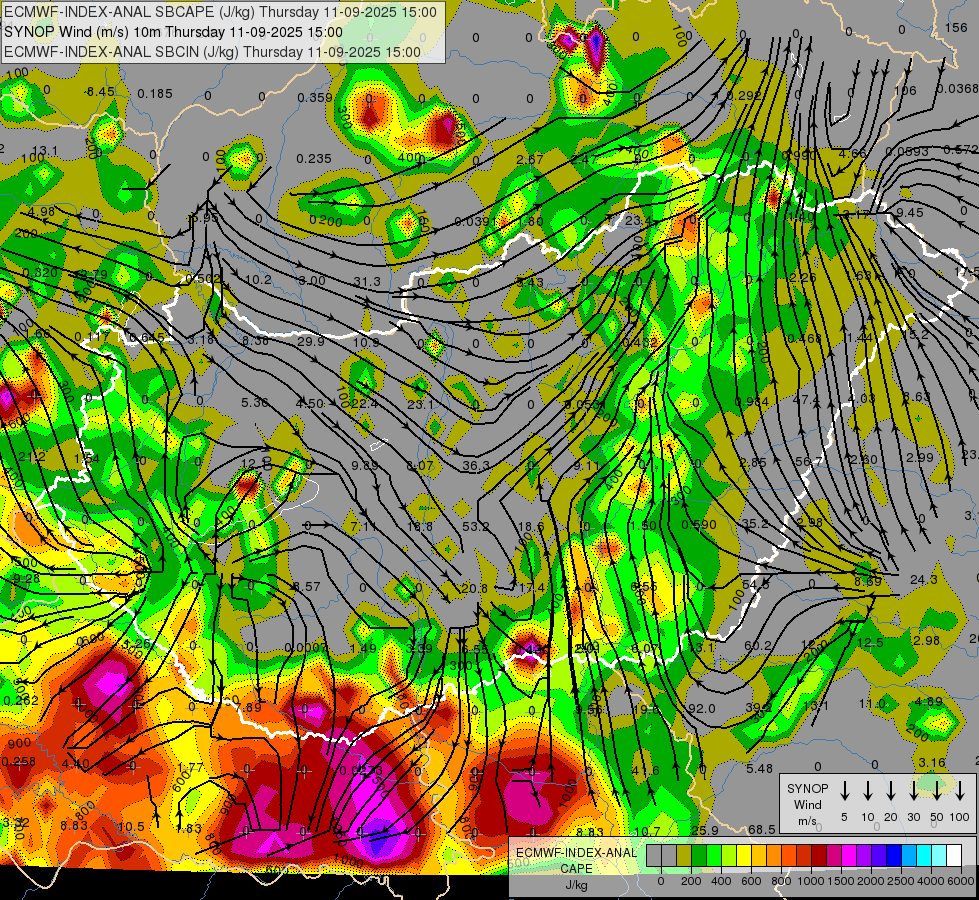
Task: Click the SYNOP Wind 10m title line
Action: (x=173, y=32)
